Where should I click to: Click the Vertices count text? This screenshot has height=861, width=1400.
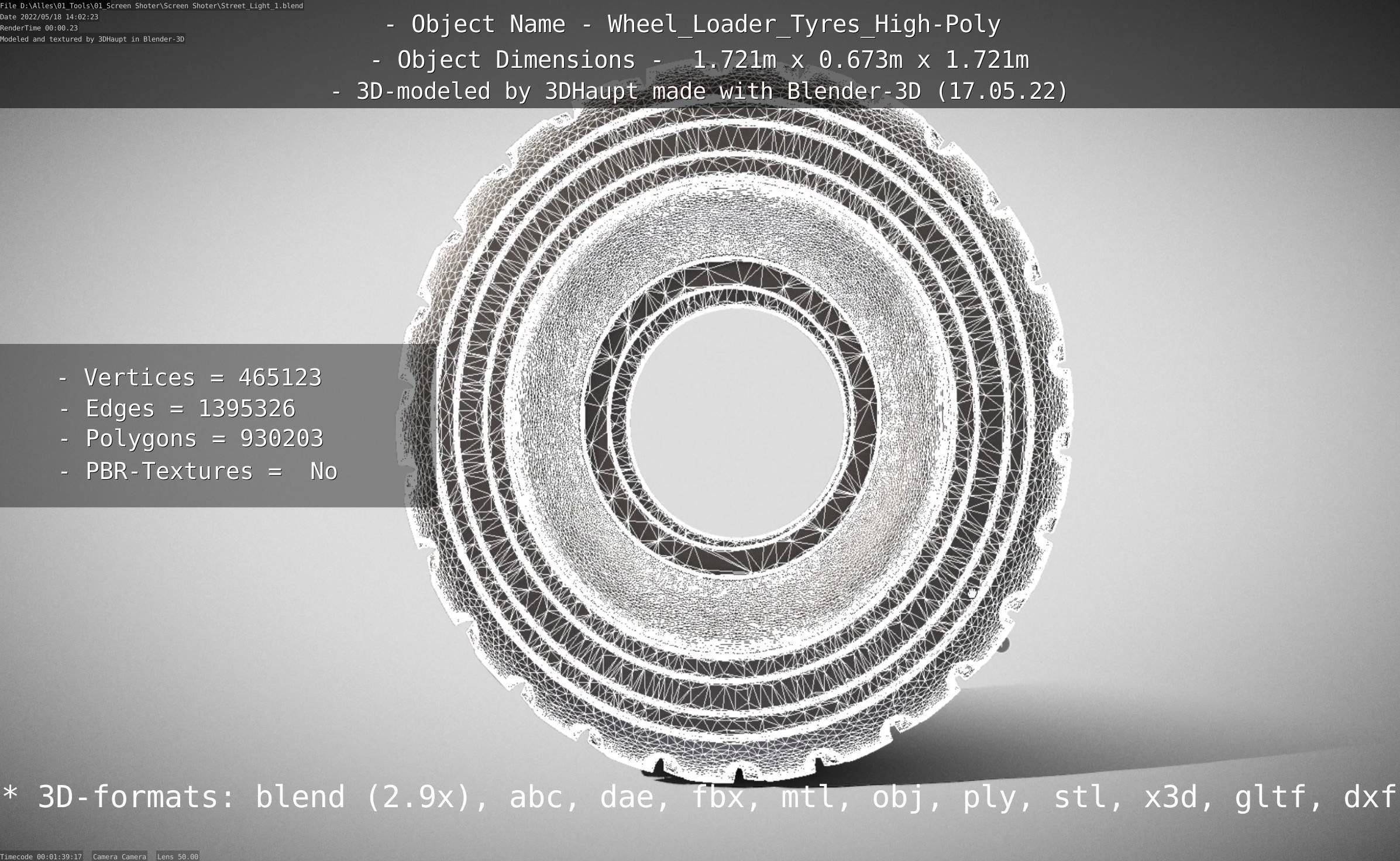(191, 377)
